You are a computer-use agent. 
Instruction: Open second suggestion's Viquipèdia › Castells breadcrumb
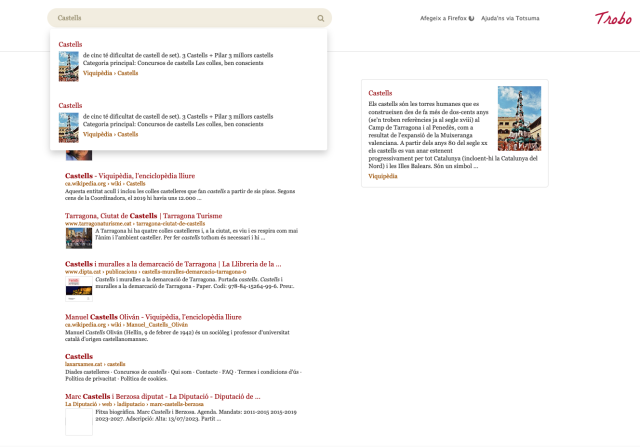(x=110, y=134)
